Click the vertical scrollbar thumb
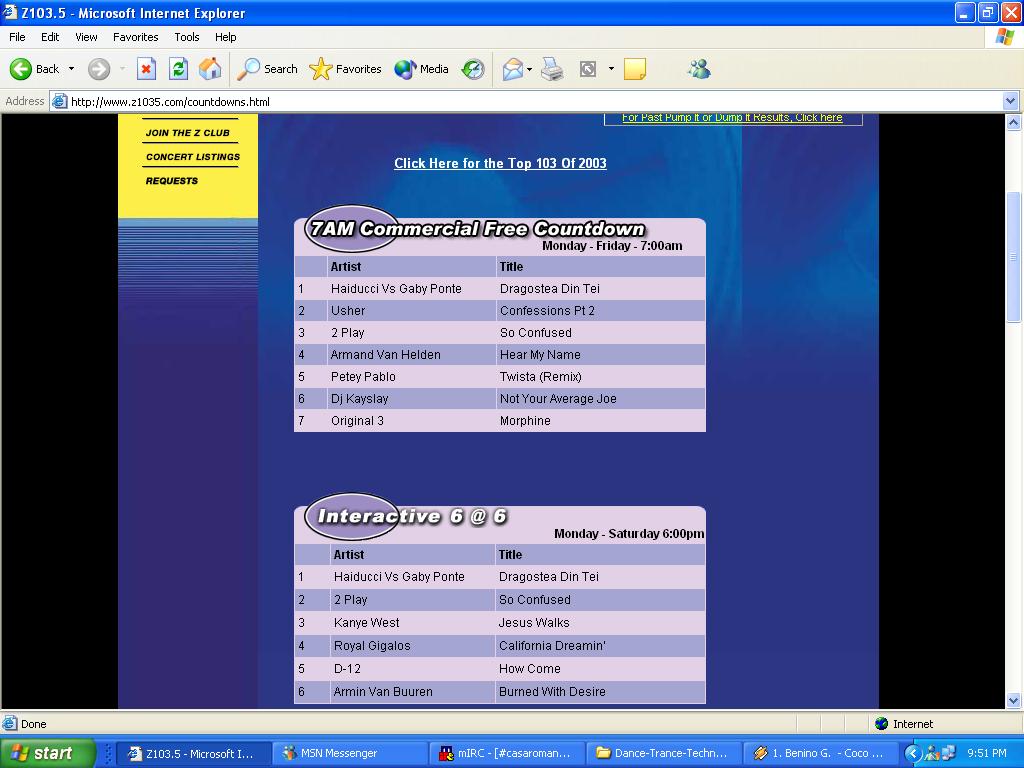 1014,257
